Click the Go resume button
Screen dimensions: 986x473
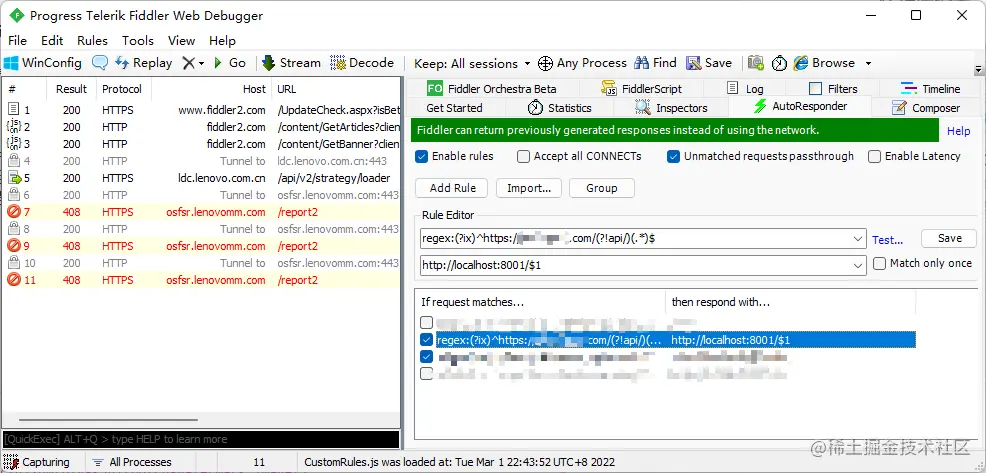pos(230,63)
